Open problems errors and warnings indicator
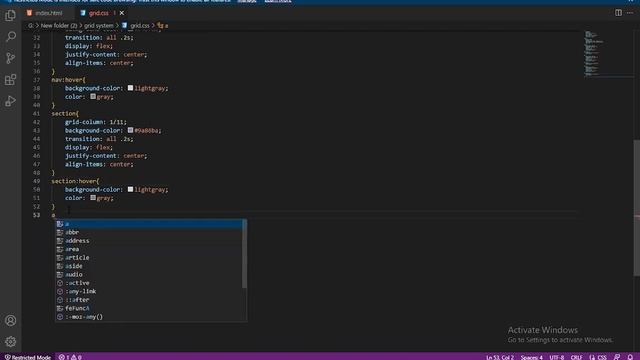The width and height of the screenshot is (640, 360). pos(70,357)
